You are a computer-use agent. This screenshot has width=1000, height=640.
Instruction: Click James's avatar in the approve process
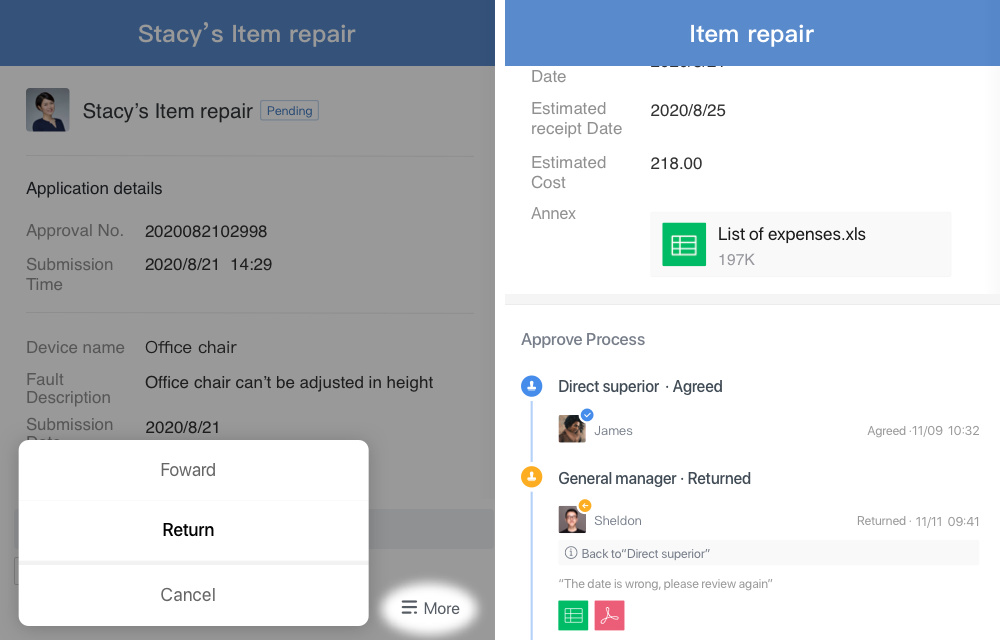pos(572,429)
